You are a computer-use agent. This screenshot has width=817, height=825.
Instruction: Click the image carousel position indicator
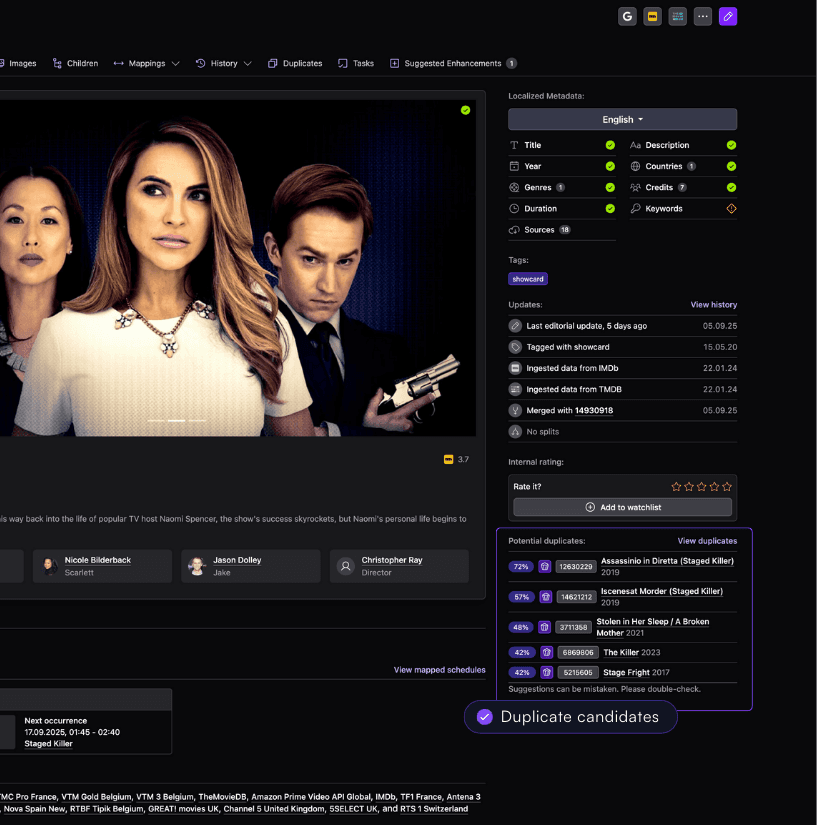pyautogui.click(x=176, y=420)
